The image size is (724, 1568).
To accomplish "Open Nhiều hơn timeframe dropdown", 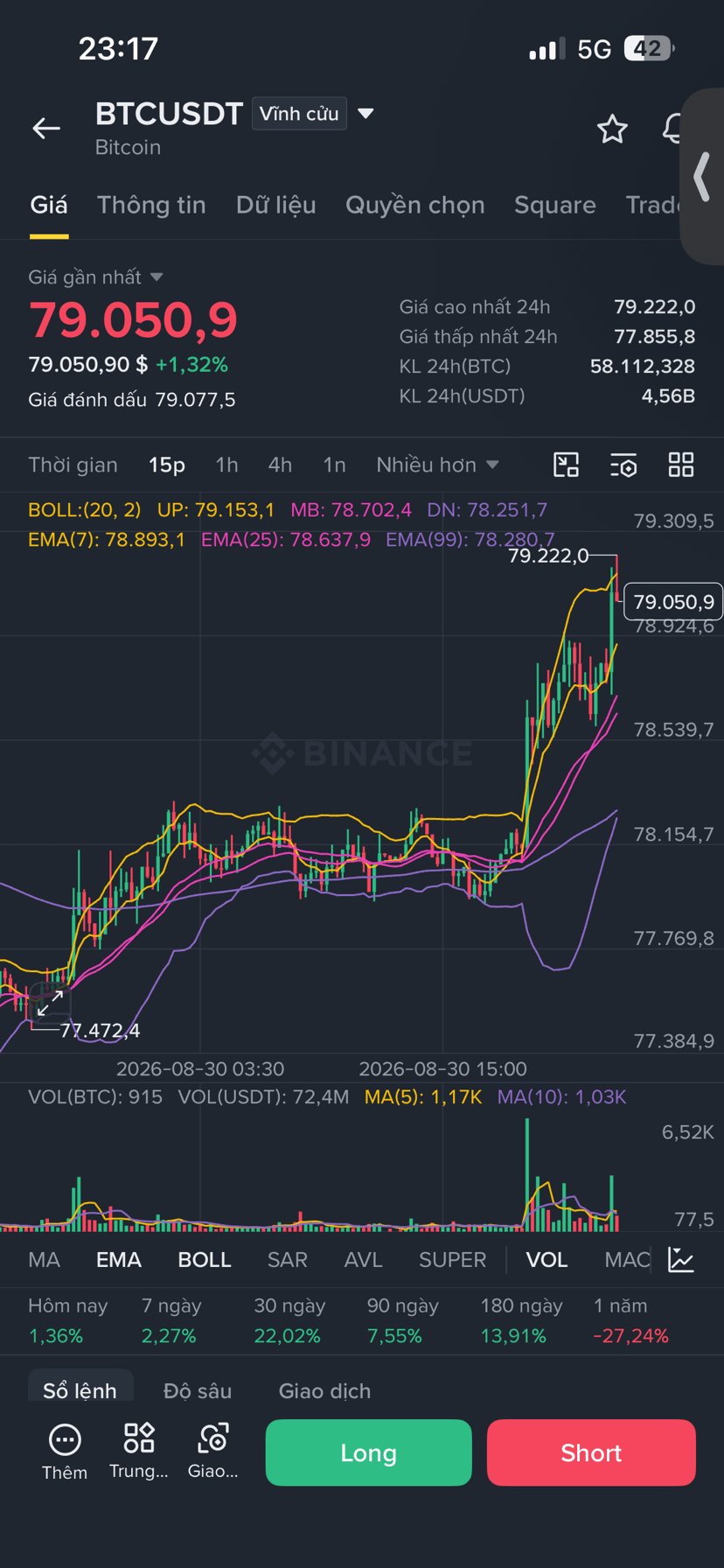I will pos(437,465).
